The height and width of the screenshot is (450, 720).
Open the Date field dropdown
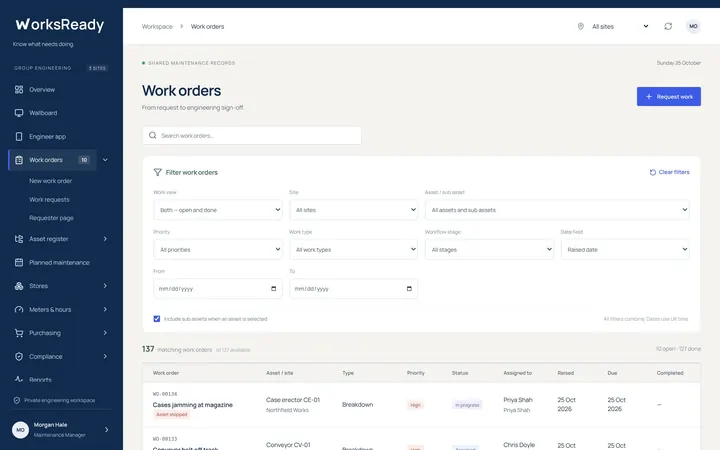click(625, 249)
